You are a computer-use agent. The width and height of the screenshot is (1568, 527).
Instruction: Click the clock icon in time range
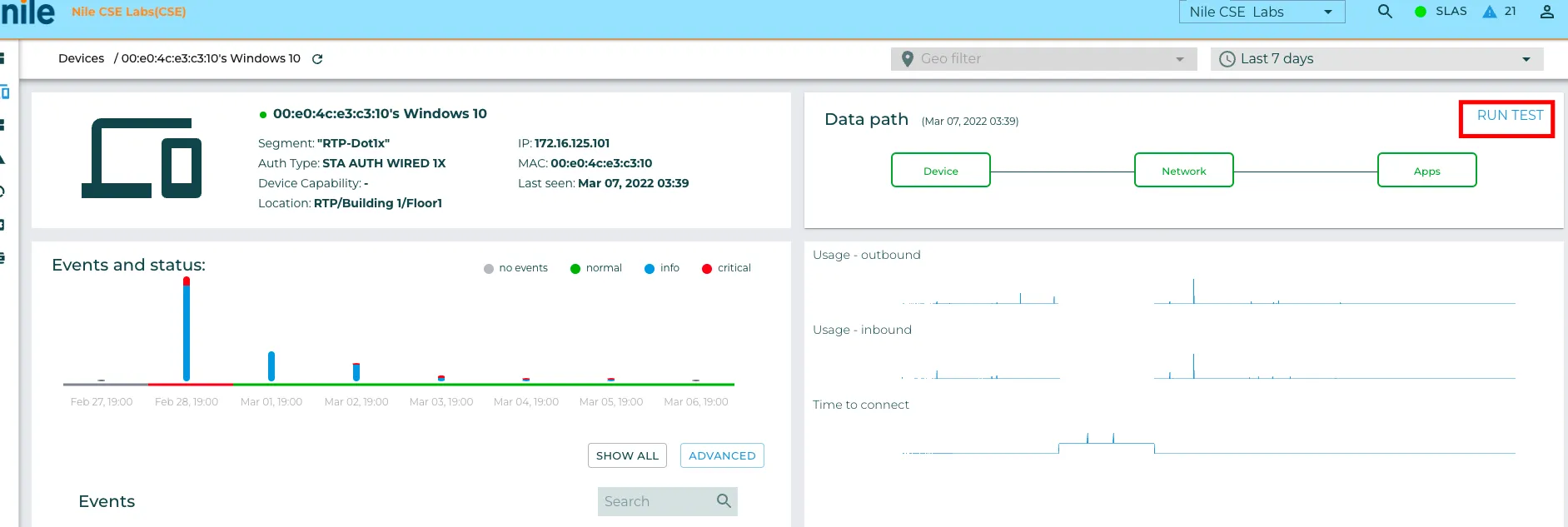coord(1227,59)
